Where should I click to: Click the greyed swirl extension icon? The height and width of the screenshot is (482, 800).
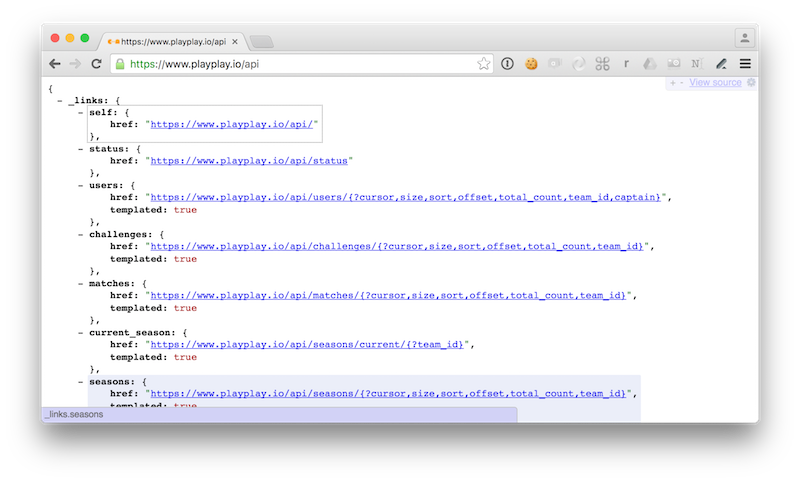pos(579,64)
